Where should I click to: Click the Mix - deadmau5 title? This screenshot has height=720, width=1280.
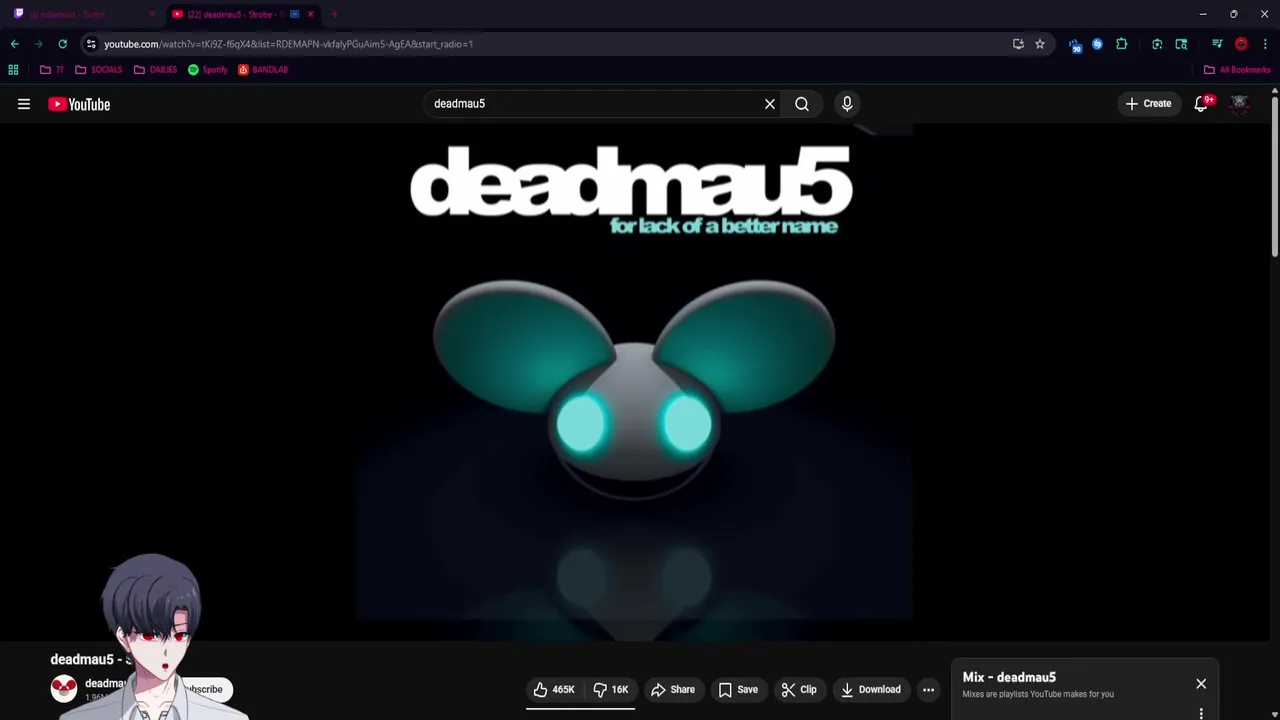(1009, 677)
